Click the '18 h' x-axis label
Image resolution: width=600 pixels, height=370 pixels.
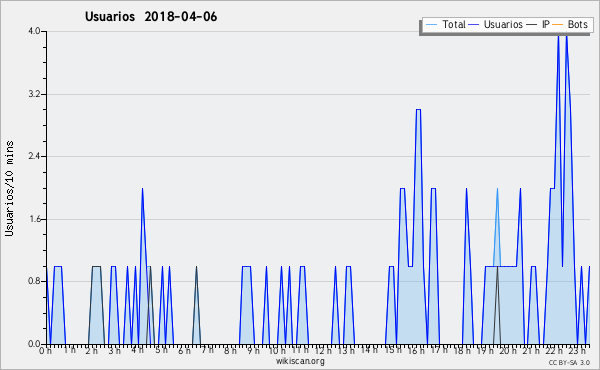point(462,350)
